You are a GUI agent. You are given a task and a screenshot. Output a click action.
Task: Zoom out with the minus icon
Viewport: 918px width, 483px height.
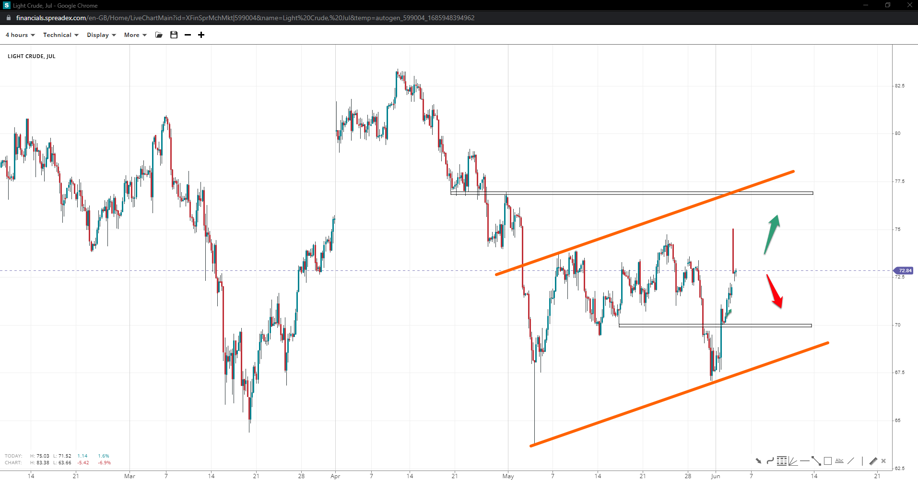tap(187, 35)
